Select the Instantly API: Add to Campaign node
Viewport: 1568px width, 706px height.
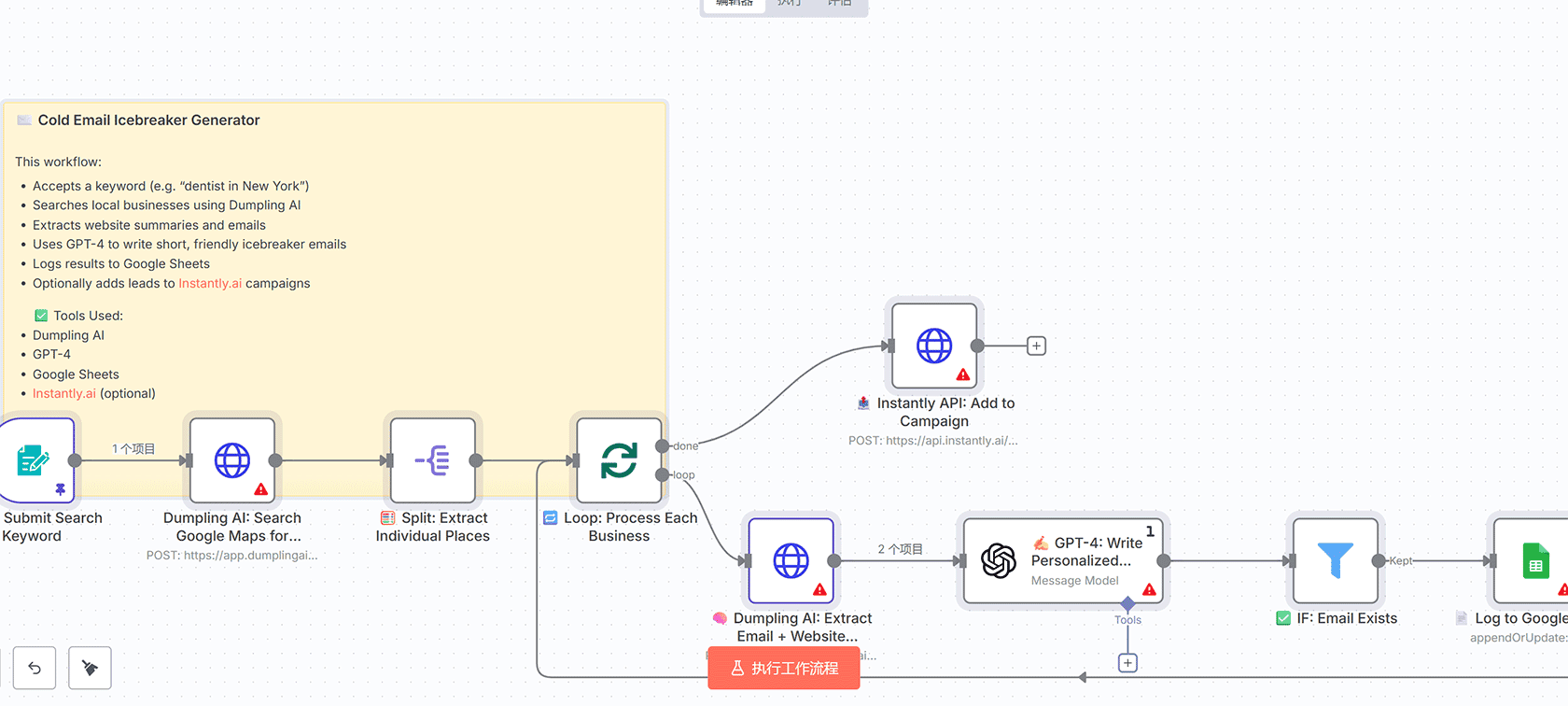(934, 346)
